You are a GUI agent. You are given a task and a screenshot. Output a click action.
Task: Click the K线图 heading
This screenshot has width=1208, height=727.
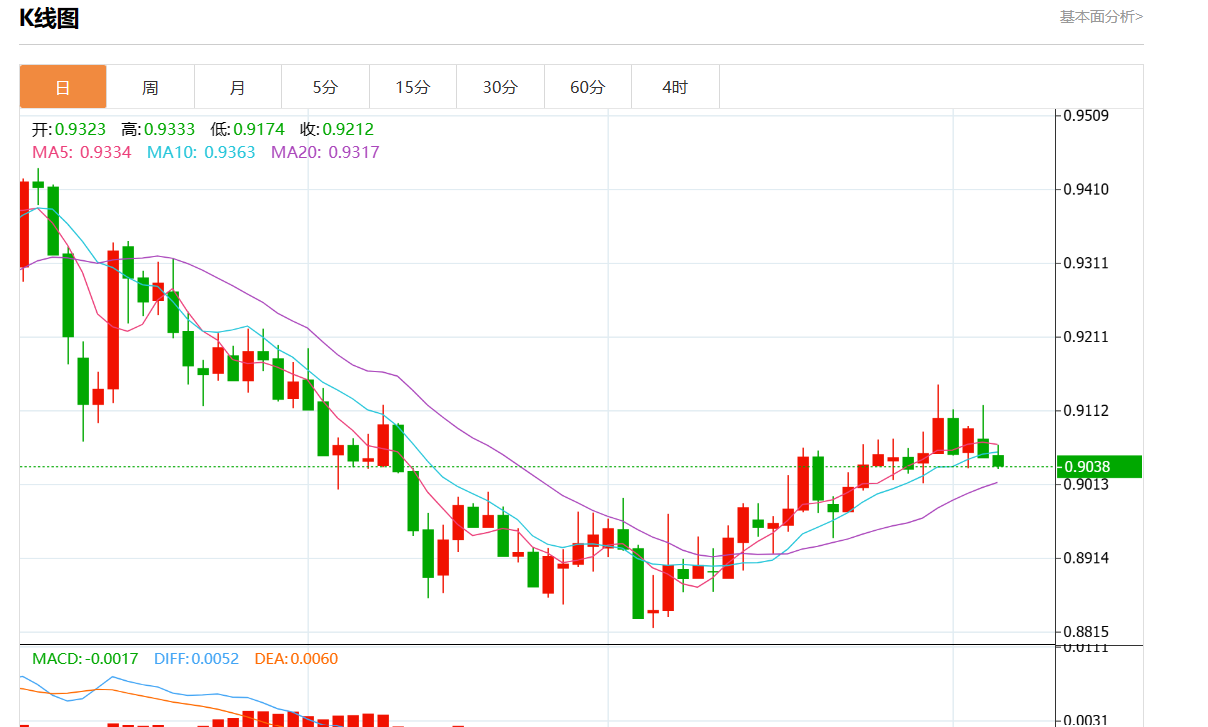tap(49, 18)
